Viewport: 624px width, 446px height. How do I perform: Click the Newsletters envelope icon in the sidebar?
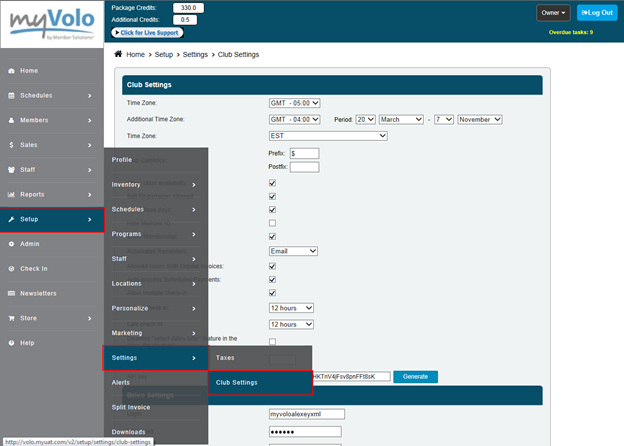click(10, 294)
